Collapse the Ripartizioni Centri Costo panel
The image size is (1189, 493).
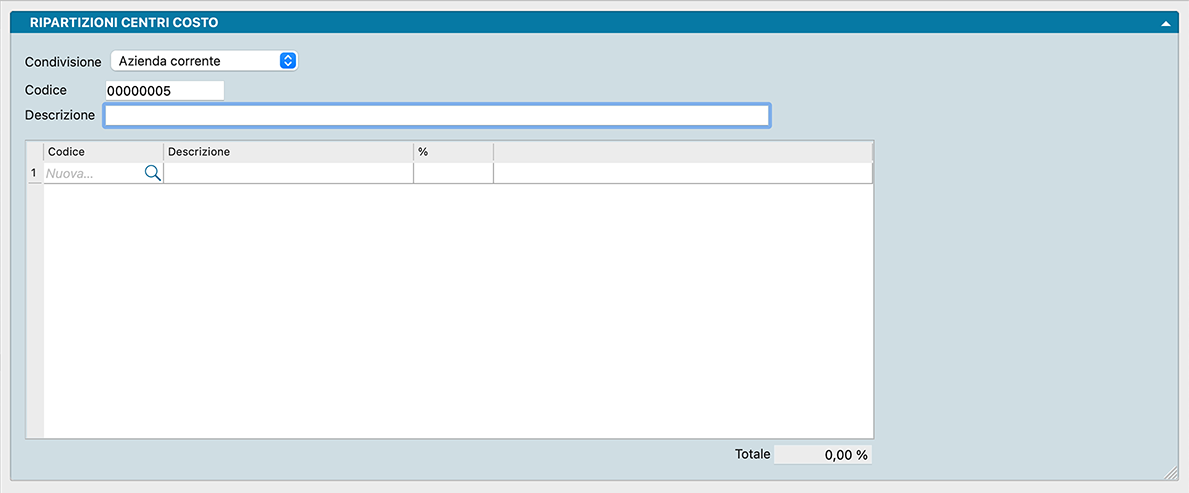(1165, 22)
